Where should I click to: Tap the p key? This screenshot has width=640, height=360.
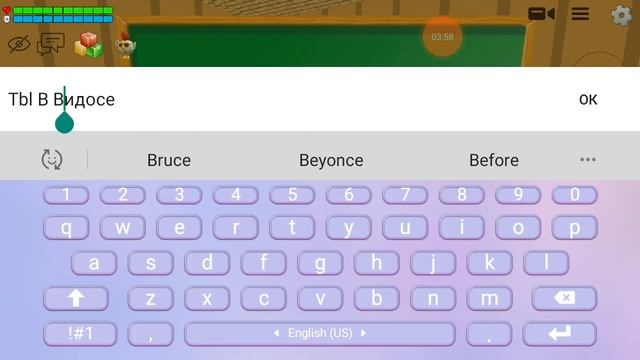coord(575,227)
